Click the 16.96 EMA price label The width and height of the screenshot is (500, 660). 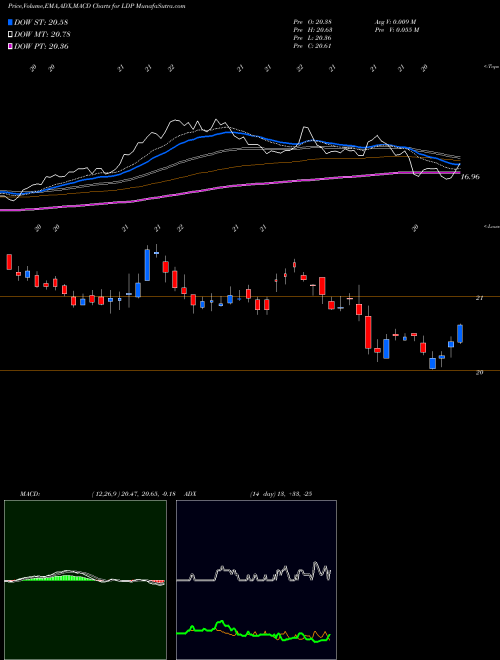(x=470, y=177)
